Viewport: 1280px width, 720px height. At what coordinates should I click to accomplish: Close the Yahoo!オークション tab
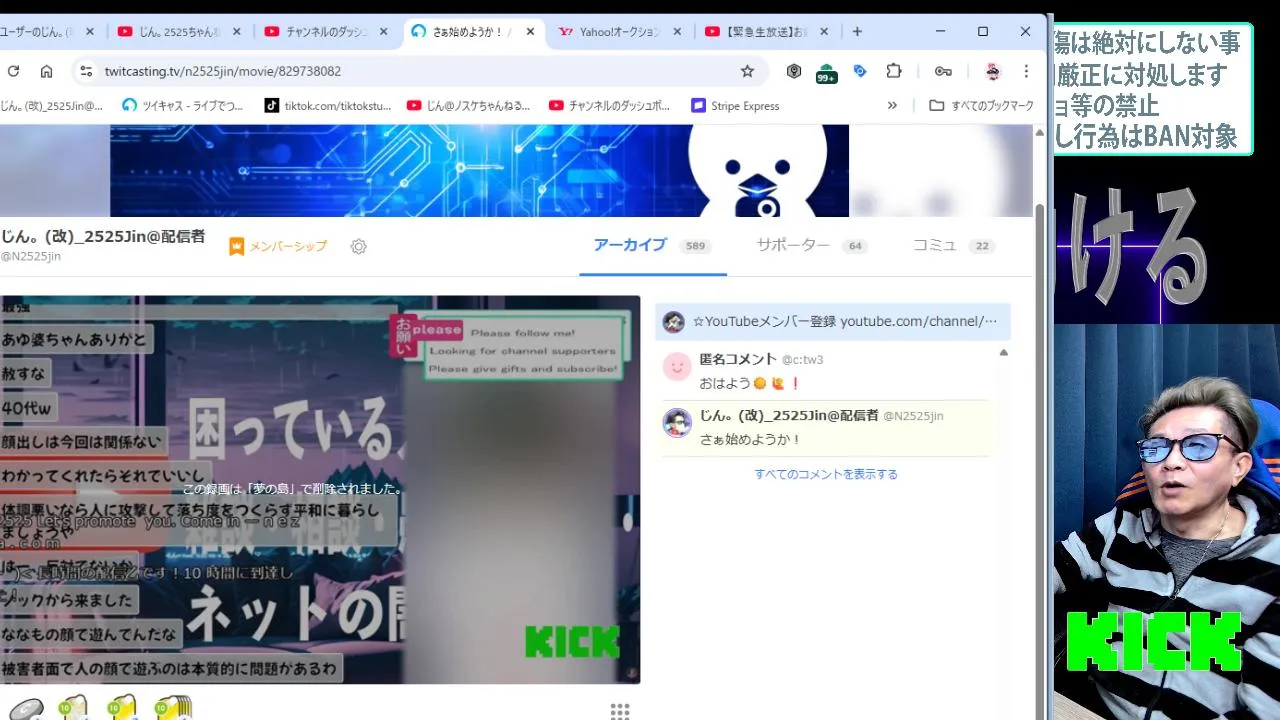point(677,32)
